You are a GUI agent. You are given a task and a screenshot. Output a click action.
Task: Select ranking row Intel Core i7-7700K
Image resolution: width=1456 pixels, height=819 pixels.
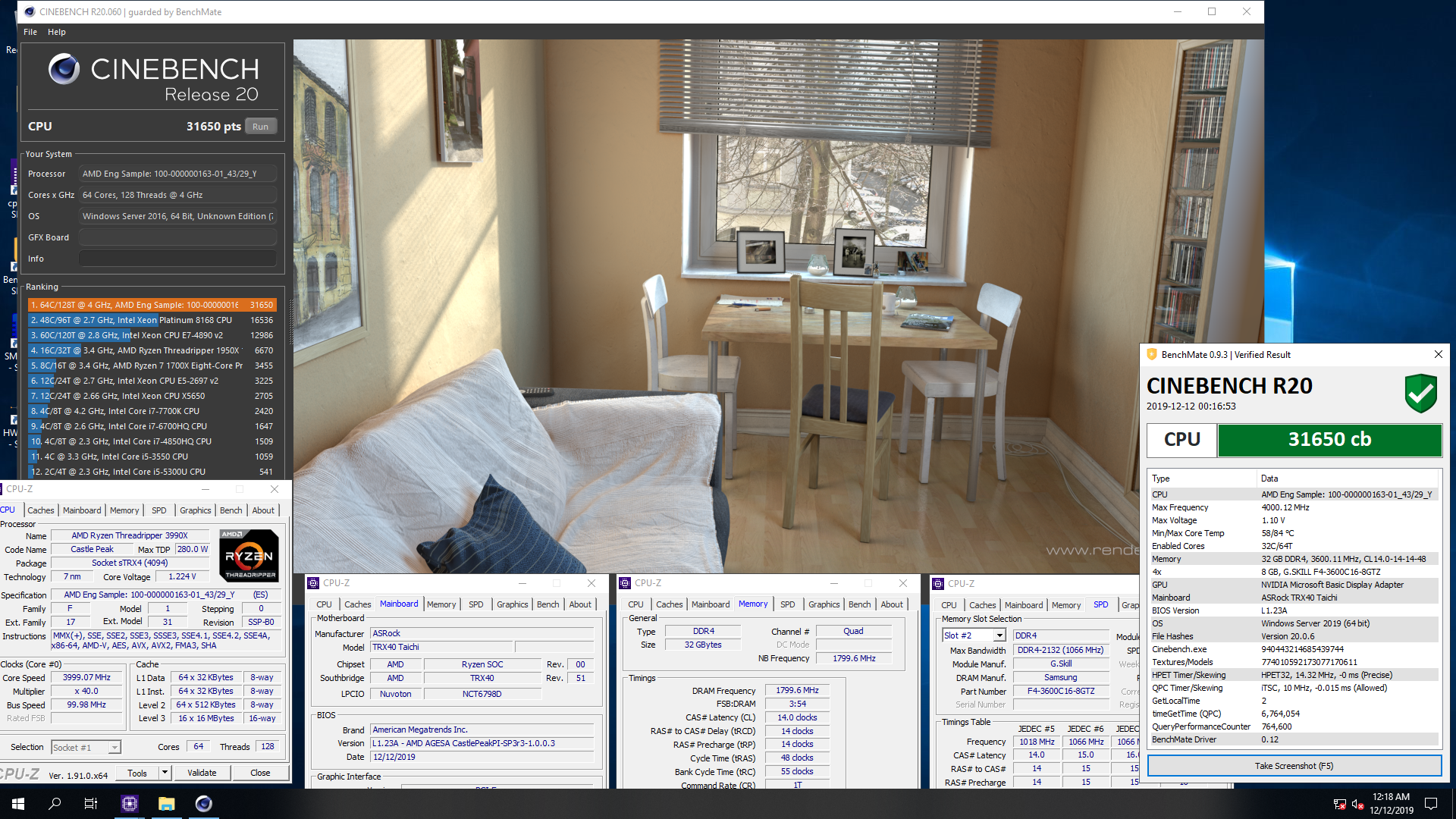pyautogui.click(x=152, y=411)
